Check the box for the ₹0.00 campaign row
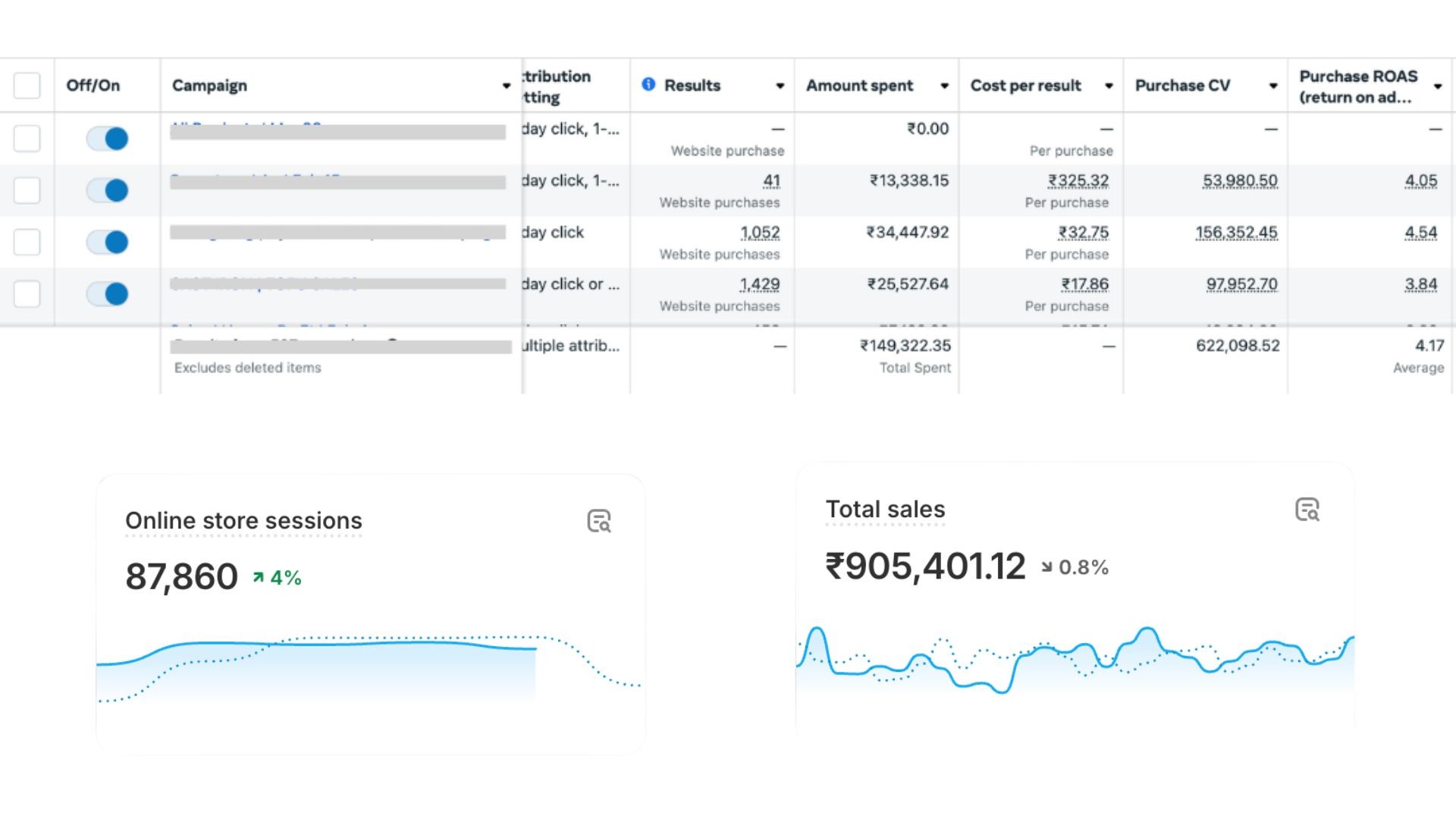This screenshot has width=1456, height=819. pyautogui.click(x=27, y=138)
